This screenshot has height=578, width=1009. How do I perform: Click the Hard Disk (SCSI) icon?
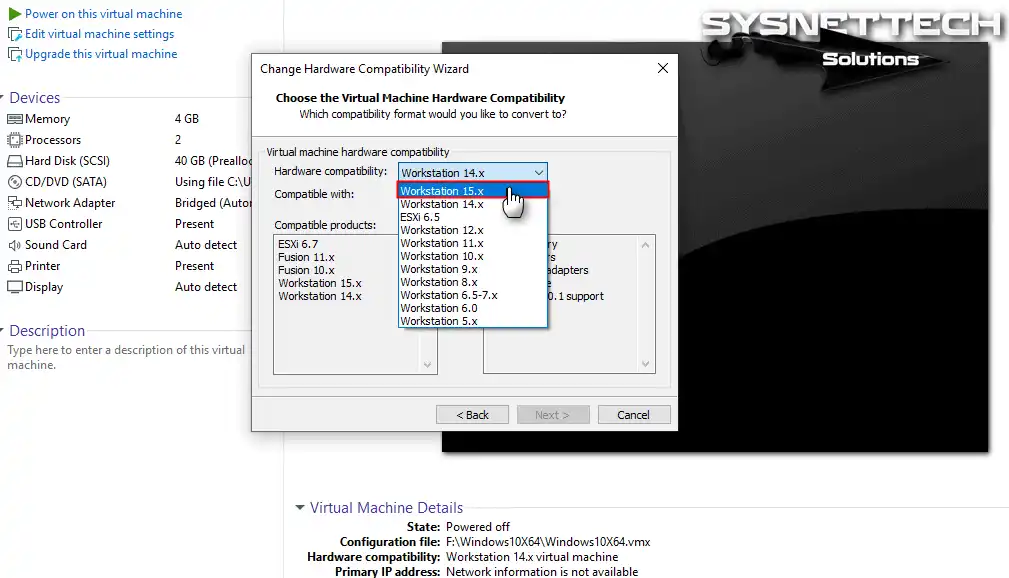point(14,161)
